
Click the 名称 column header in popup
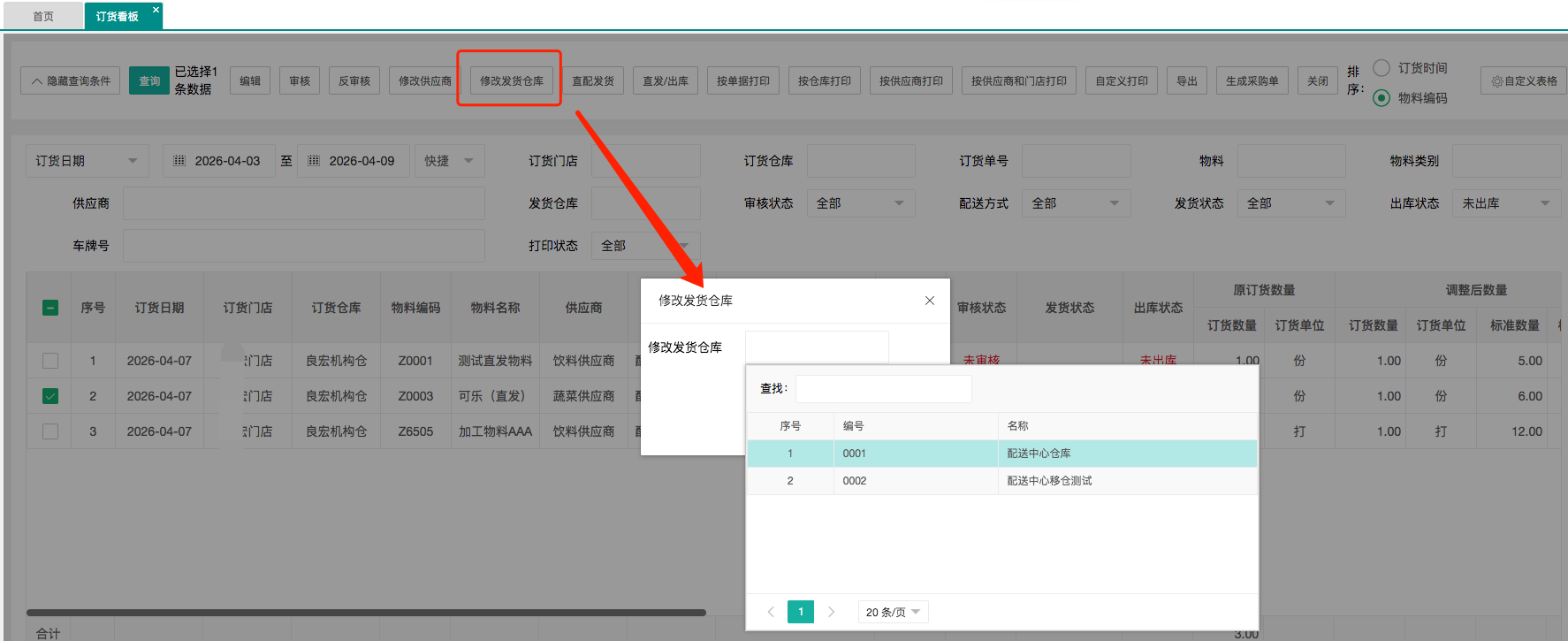pos(1127,426)
